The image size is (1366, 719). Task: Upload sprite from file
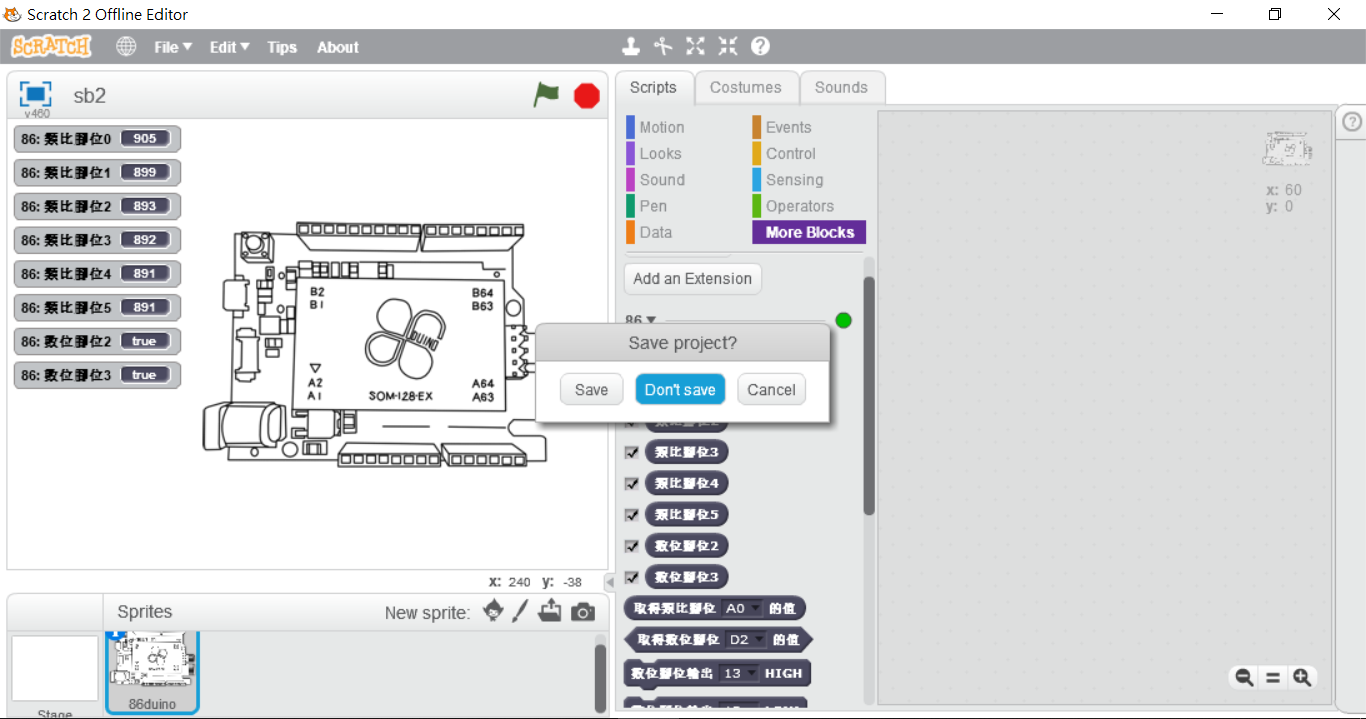point(550,611)
